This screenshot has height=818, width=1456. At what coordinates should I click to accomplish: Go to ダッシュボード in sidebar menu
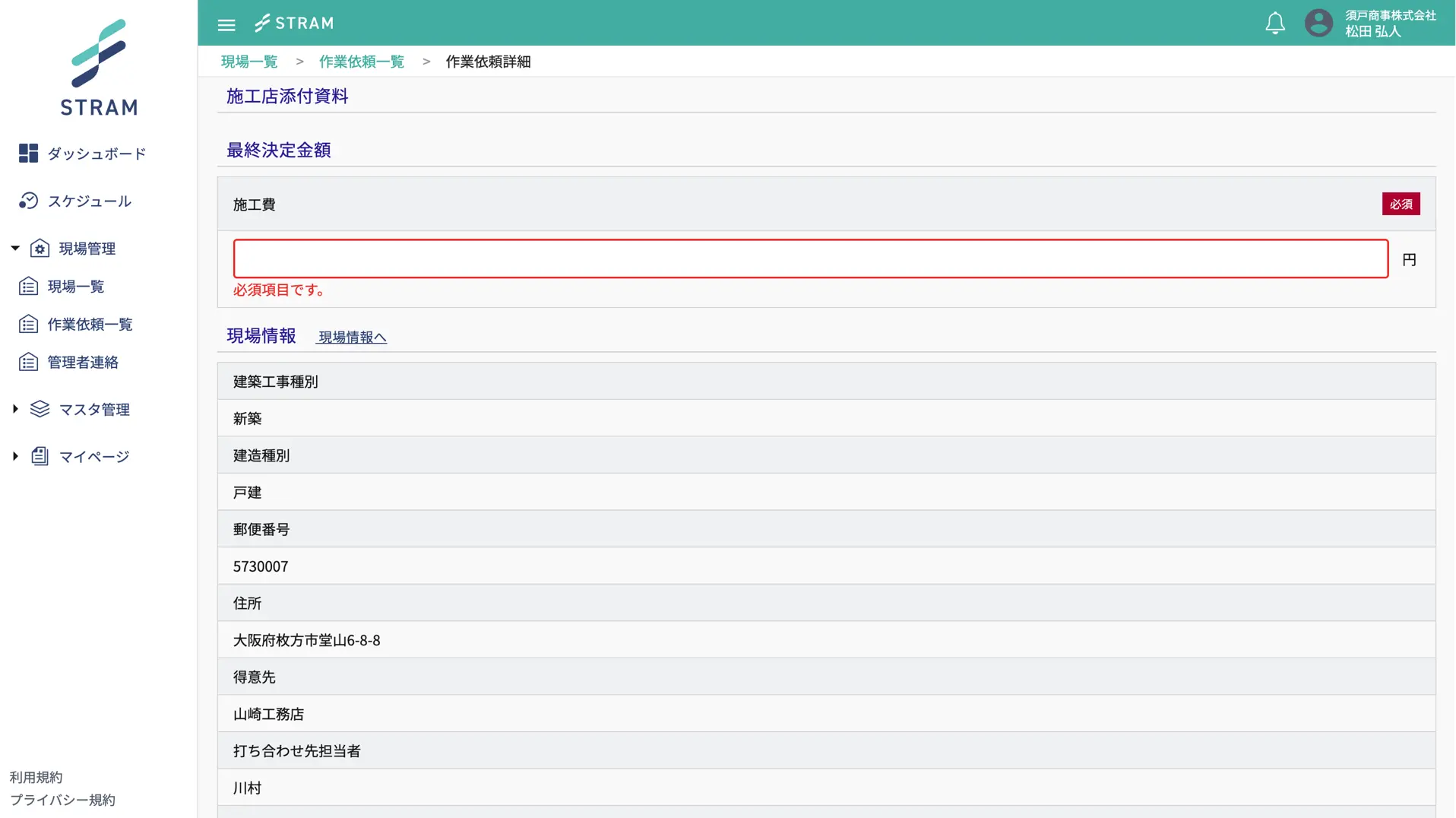[97, 154]
